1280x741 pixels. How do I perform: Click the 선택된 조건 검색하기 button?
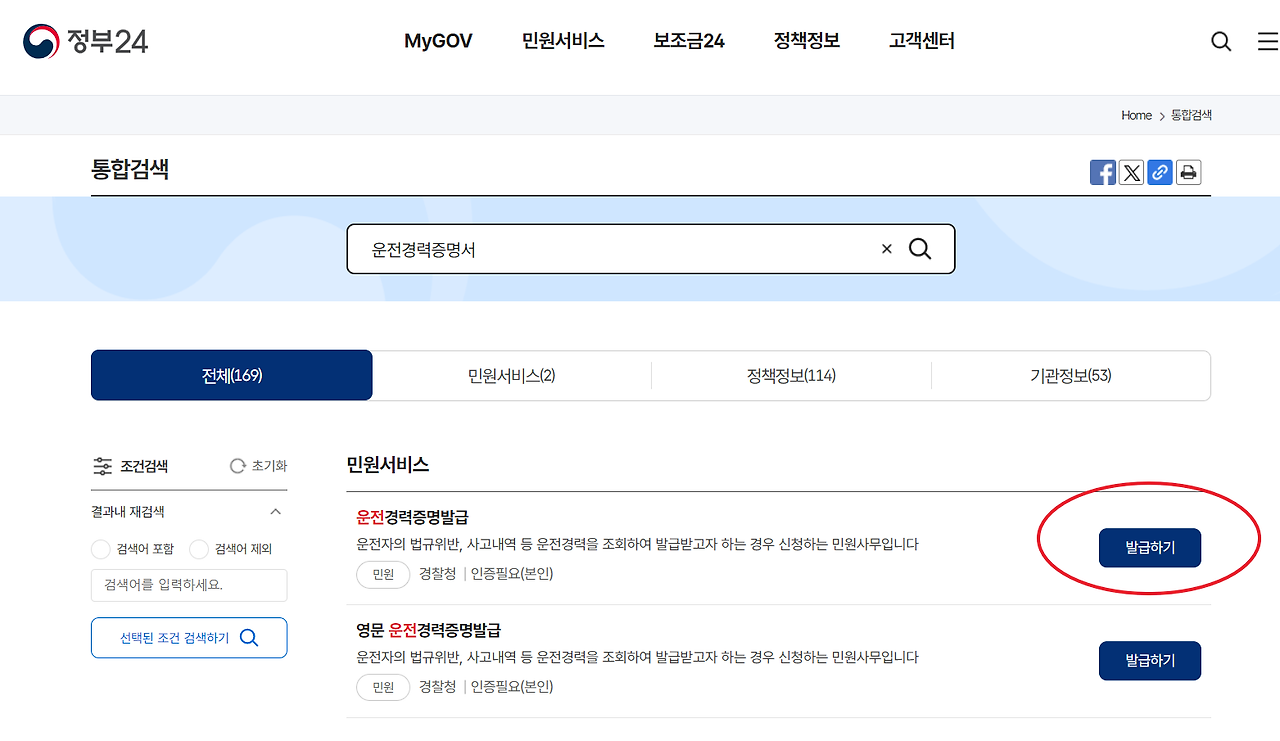tap(188, 637)
